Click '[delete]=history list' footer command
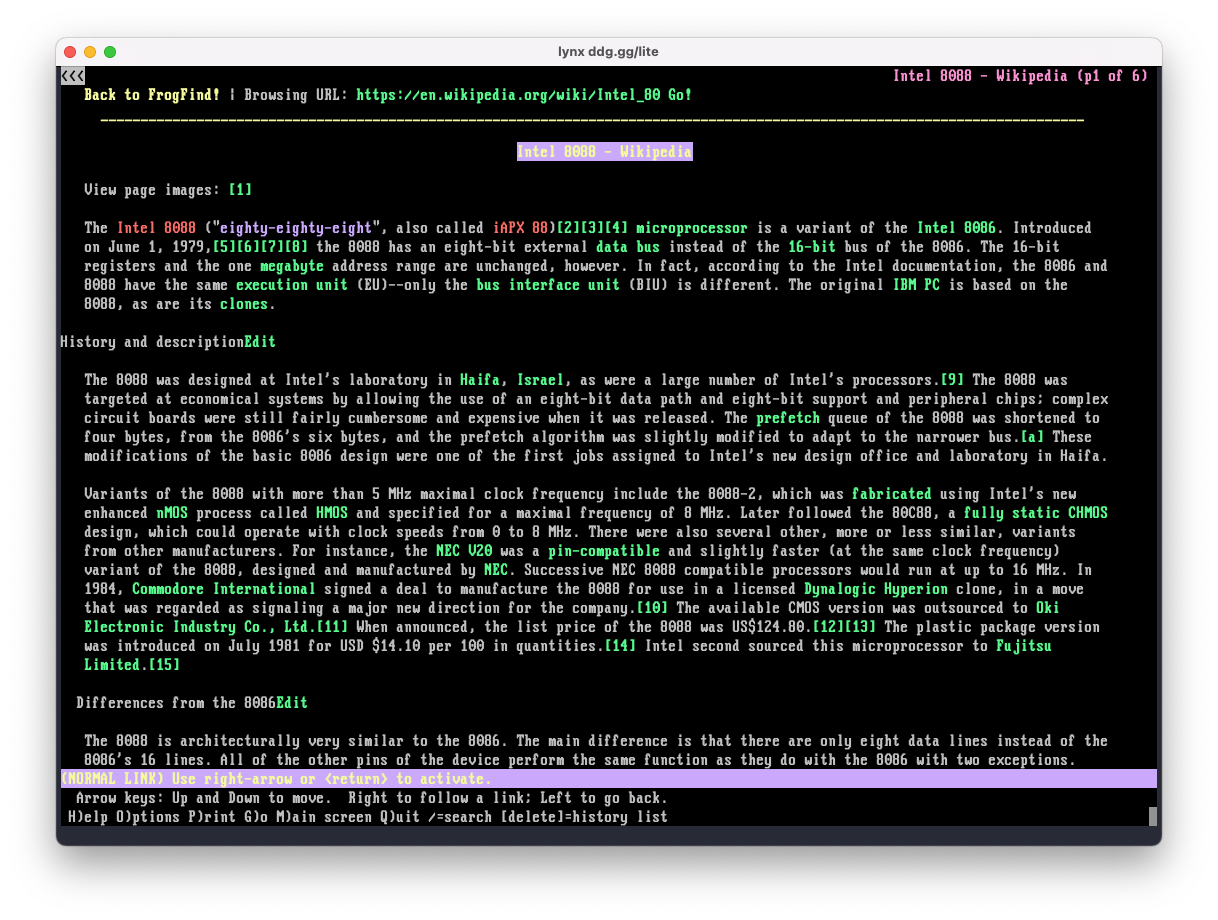This screenshot has height=920, width=1218. pos(584,817)
